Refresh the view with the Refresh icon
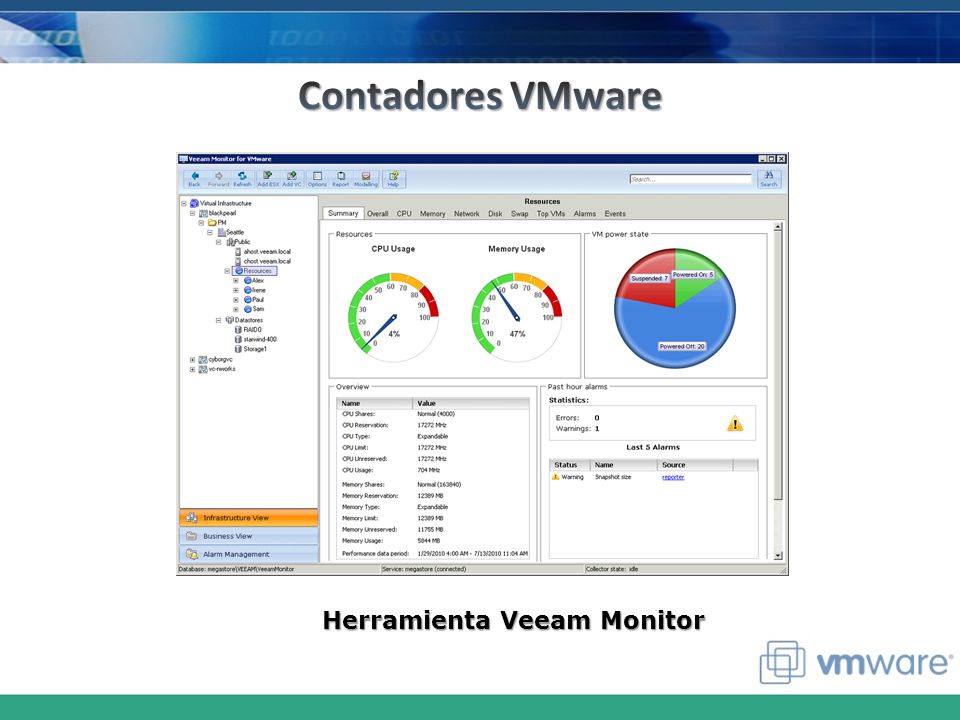The image size is (960, 720). coord(242,179)
